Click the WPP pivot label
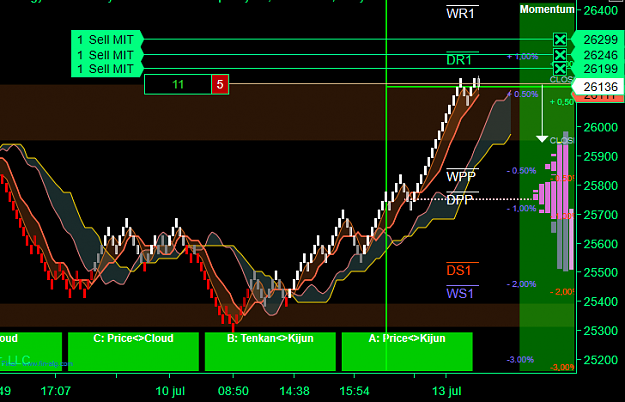The height and width of the screenshot is (402, 625). pyautogui.click(x=461, y=176)
